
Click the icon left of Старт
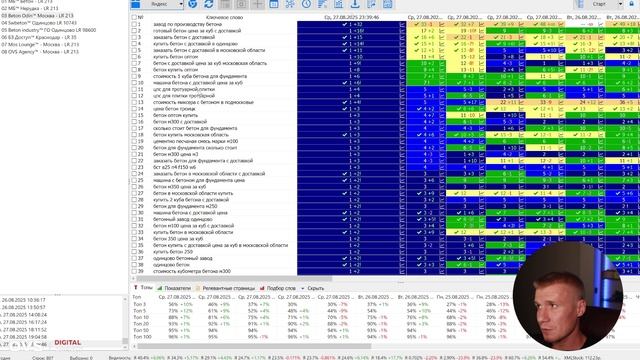point(580,4)
